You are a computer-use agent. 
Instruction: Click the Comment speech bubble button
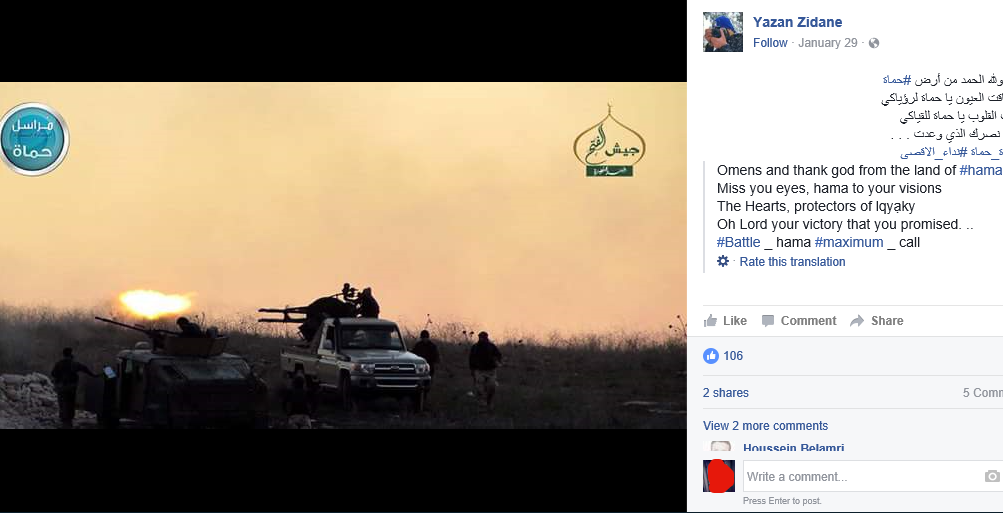pos(799,321)
